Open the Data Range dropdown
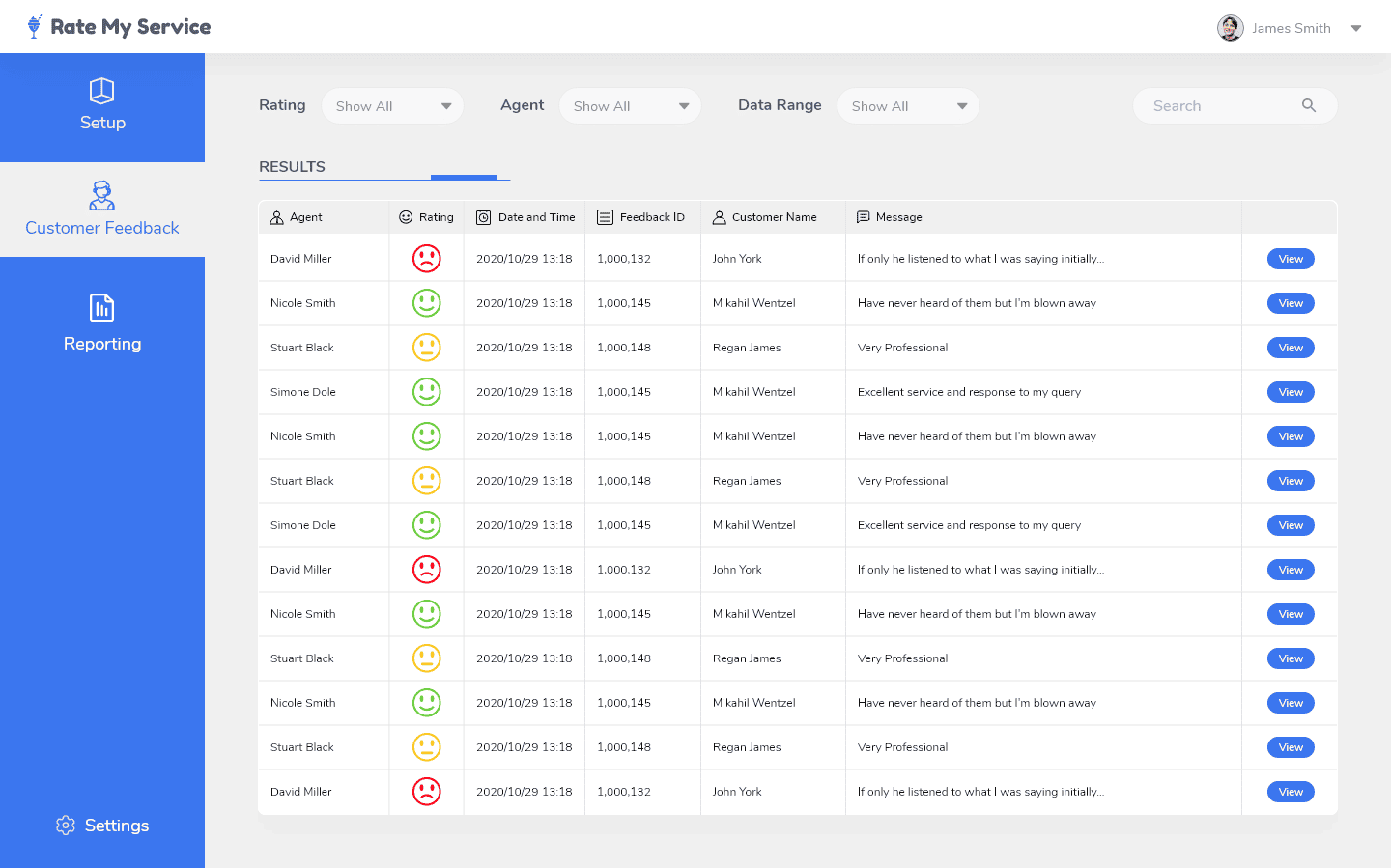This screenshot has width=1391, height=868. [x=908, y=106]
